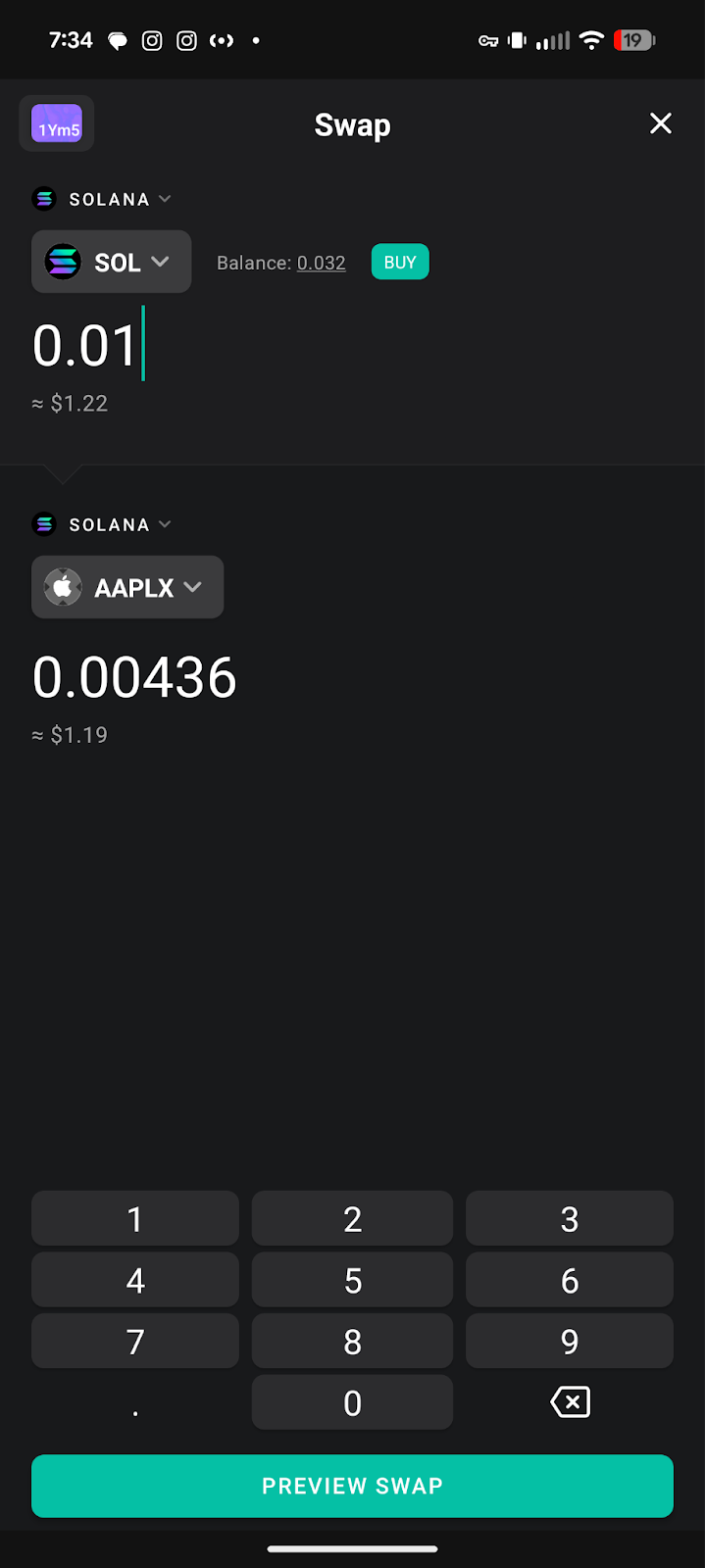Screen dimensions: 705x1568
Task: Tap the backspace delete key
Action: tap(570, 1402)
